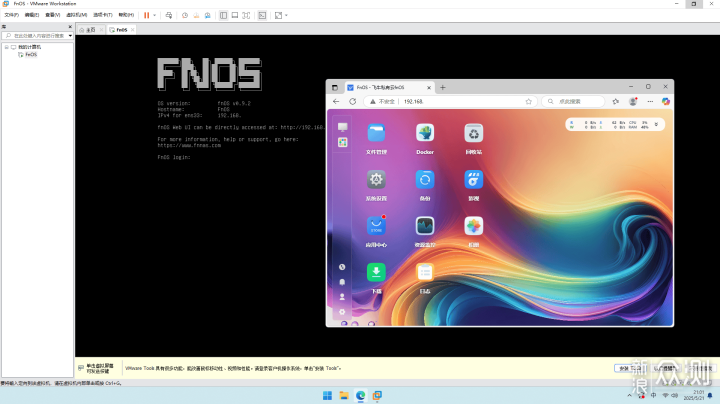Open the 帮助(H) menu
This screenshot has width=720, height=404.
coord(126,15)
